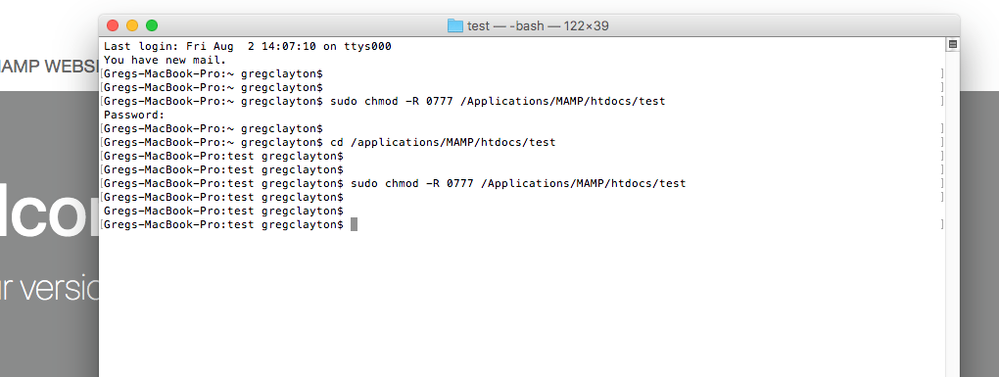
Task: Click the "r versic" subtitle text in background page
Action: pos(49,288)
